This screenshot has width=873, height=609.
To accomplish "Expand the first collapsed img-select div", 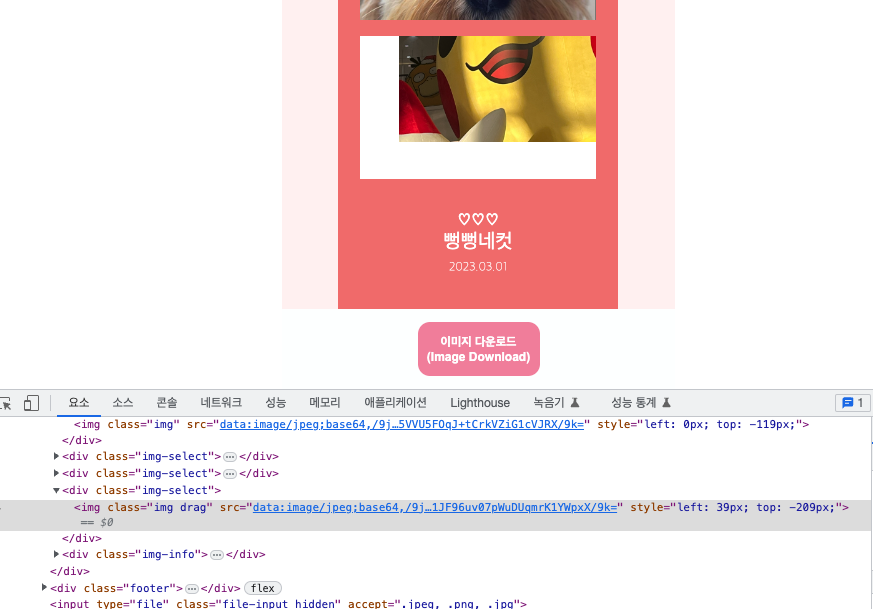I will click(56, 456).
